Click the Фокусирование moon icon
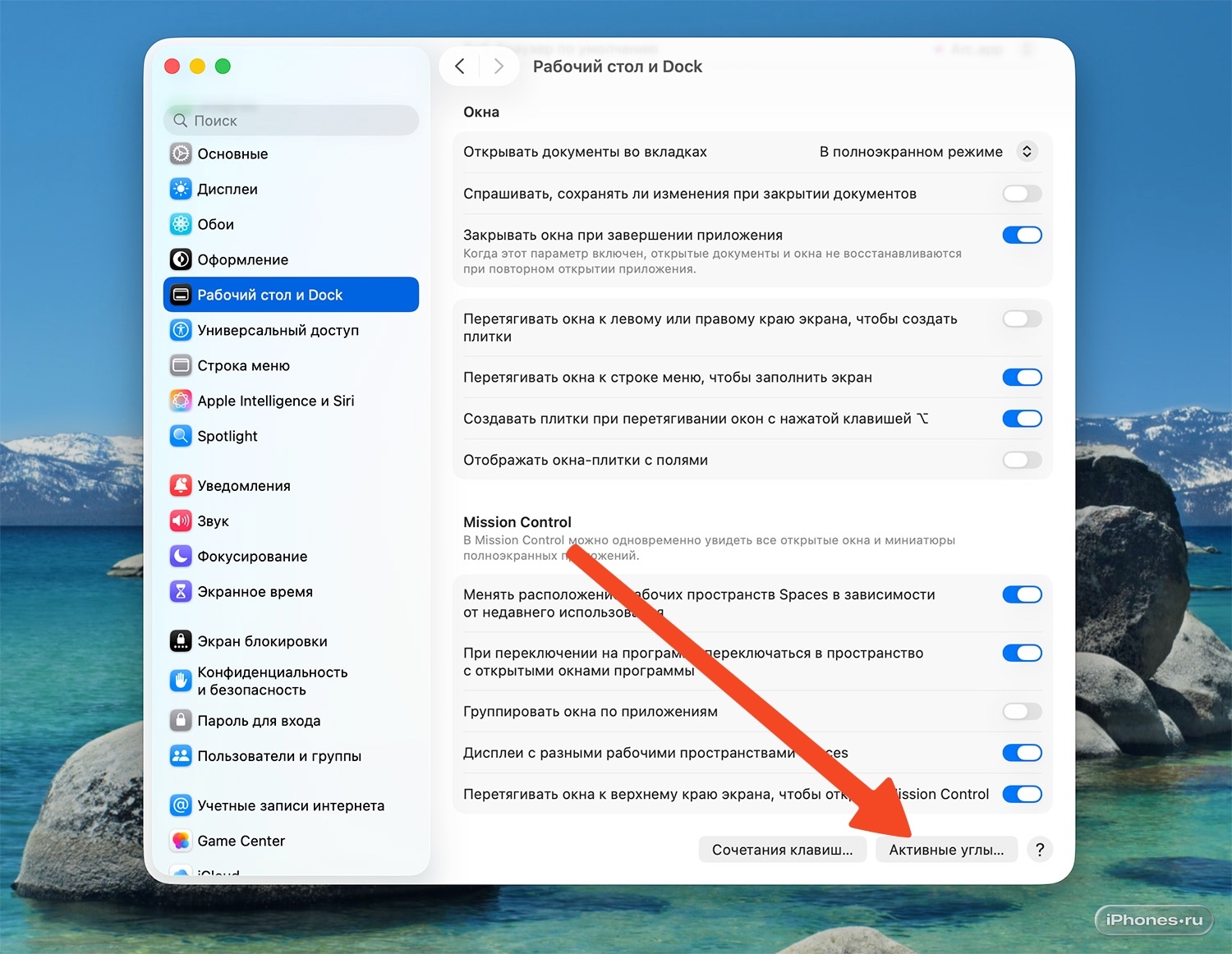This screenshot has height=954, width=1232. tap(181, 556)
